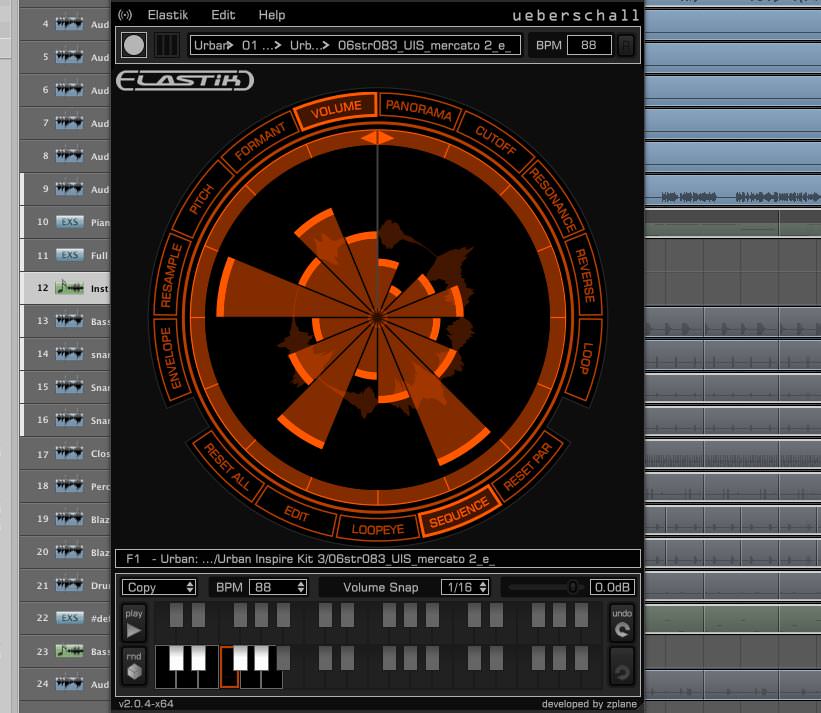
Task: Toggle the REVERSE parameter on the loopeye ring
Action: click(585, 275)
